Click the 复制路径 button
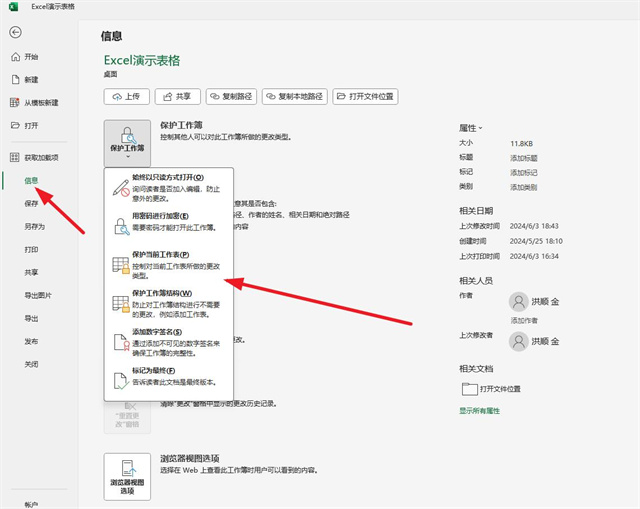This screenshot has height=509, width=640. pos(231,97)
